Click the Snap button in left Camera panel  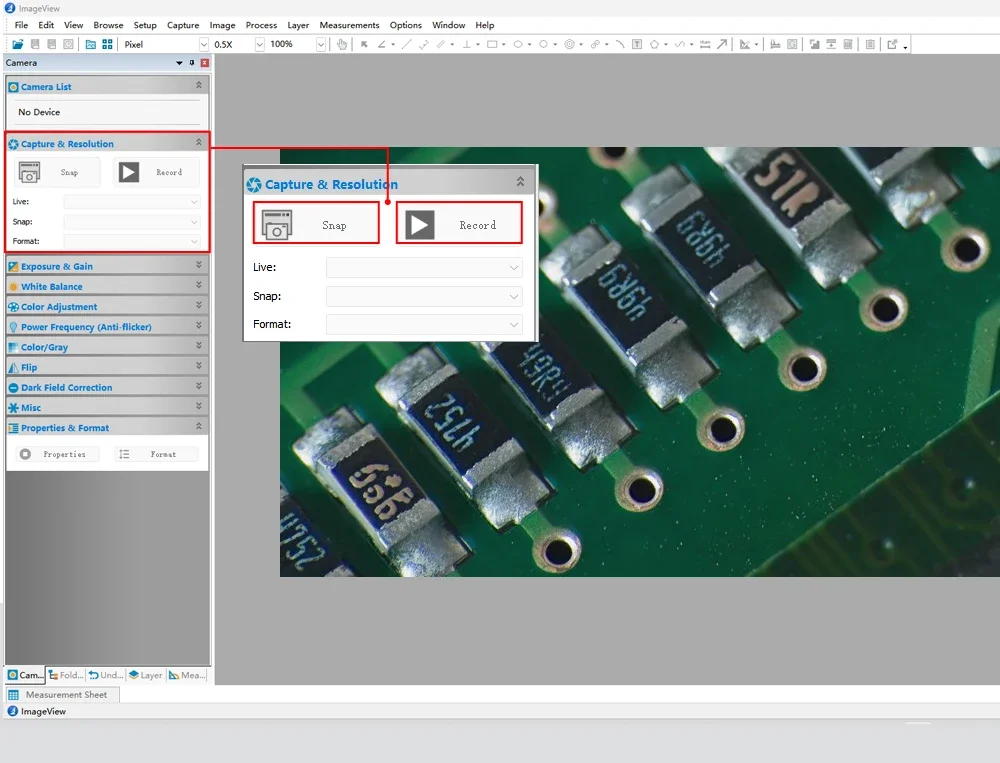(57, 172)
